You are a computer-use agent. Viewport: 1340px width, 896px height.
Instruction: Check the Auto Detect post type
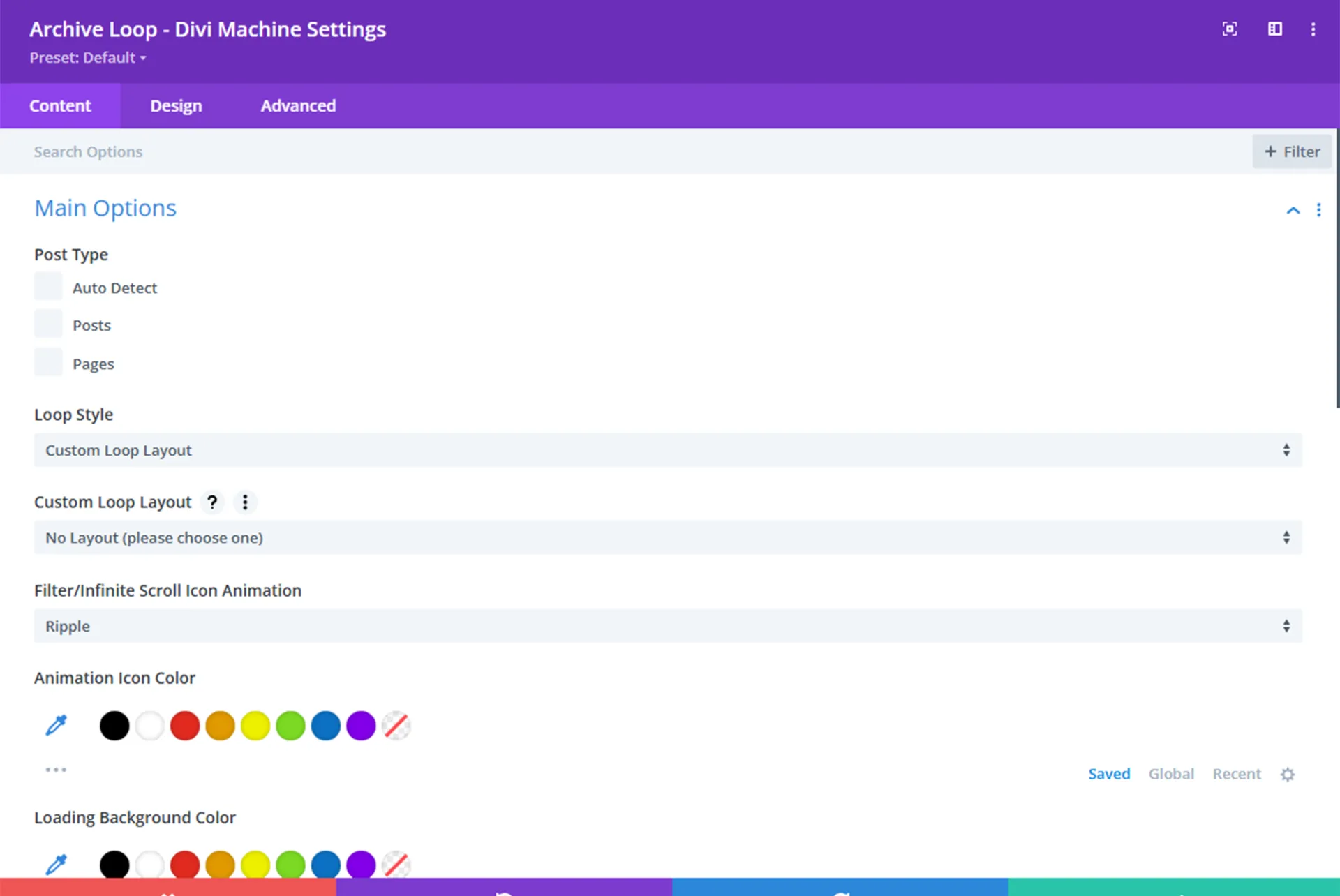48,287
